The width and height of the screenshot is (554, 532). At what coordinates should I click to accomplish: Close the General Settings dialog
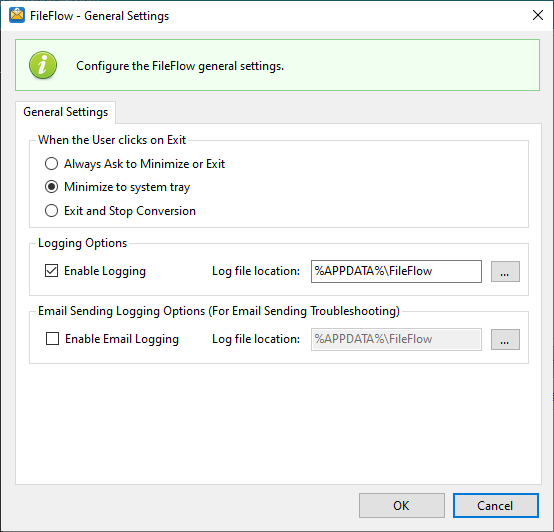(537, 15)
